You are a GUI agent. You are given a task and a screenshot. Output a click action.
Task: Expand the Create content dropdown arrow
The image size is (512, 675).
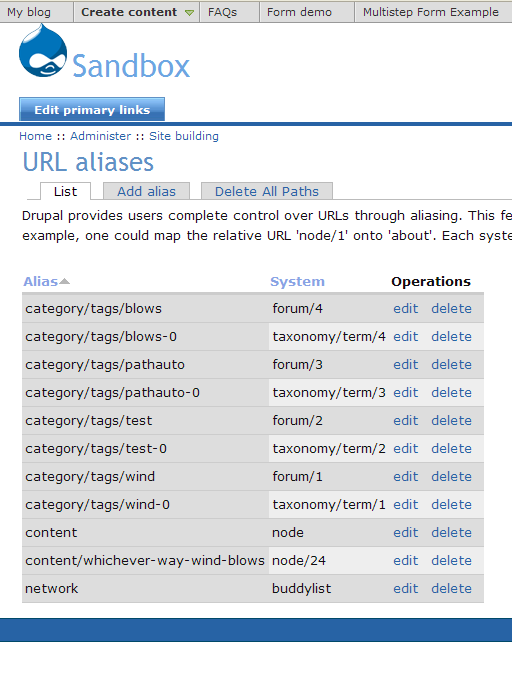point(189,13)
